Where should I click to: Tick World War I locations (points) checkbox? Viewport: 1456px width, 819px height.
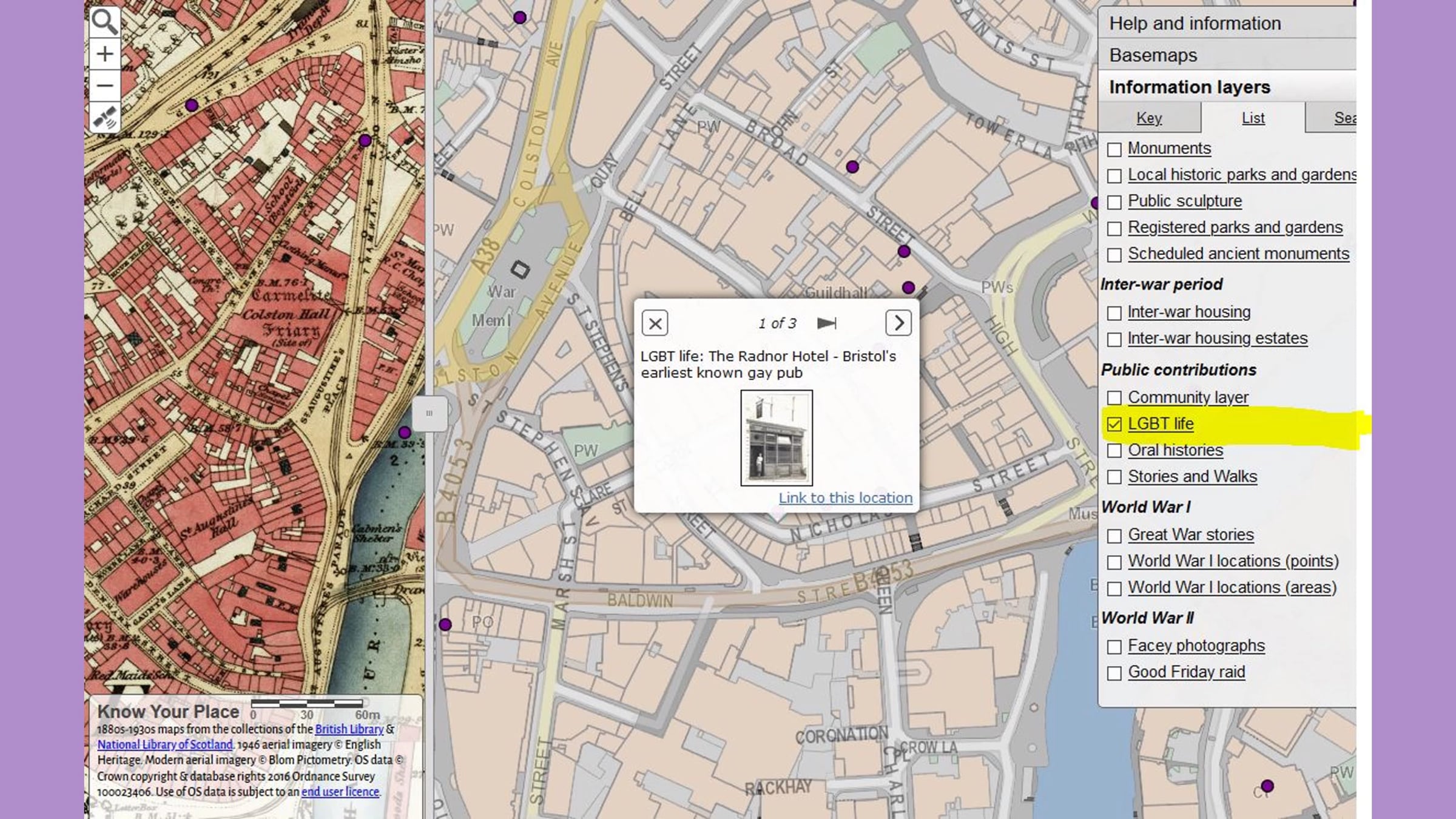coord(1114,562)
